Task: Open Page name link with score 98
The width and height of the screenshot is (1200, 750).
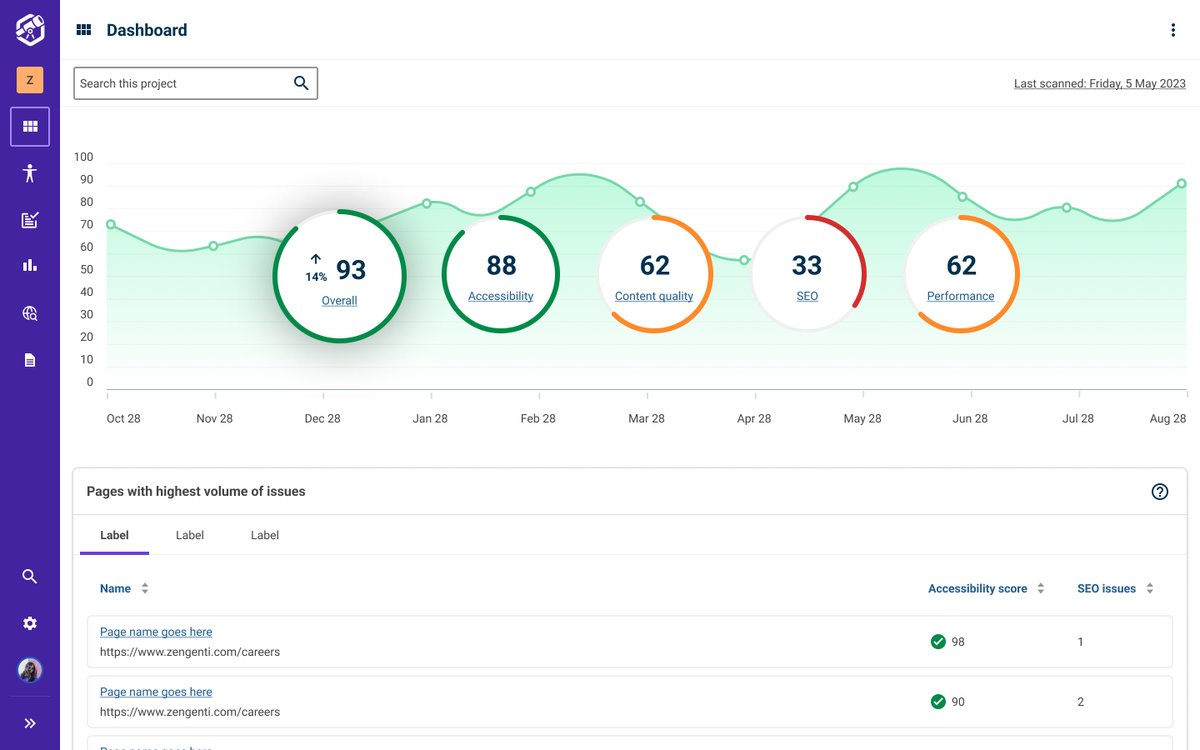Action: [156, 632]
